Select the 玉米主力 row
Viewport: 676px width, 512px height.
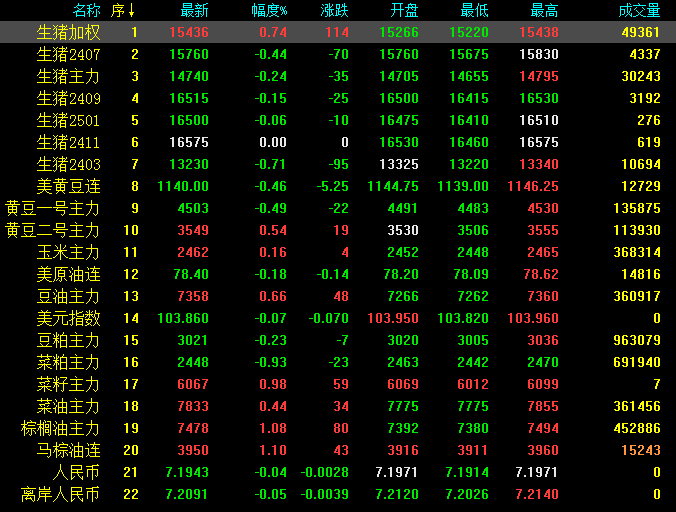[x=338, y=252]
